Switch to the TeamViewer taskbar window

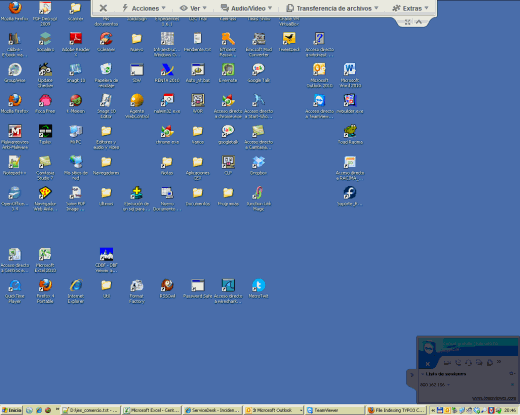(335, 410)
